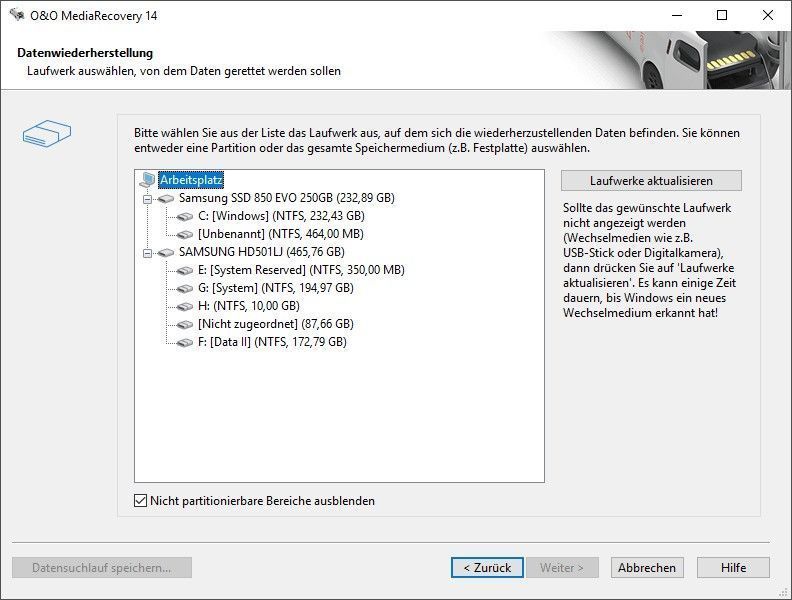
Task: Uncheck Nicht partitionierbare Bereiche ausblenden
Action: click(x=141, y=501)
